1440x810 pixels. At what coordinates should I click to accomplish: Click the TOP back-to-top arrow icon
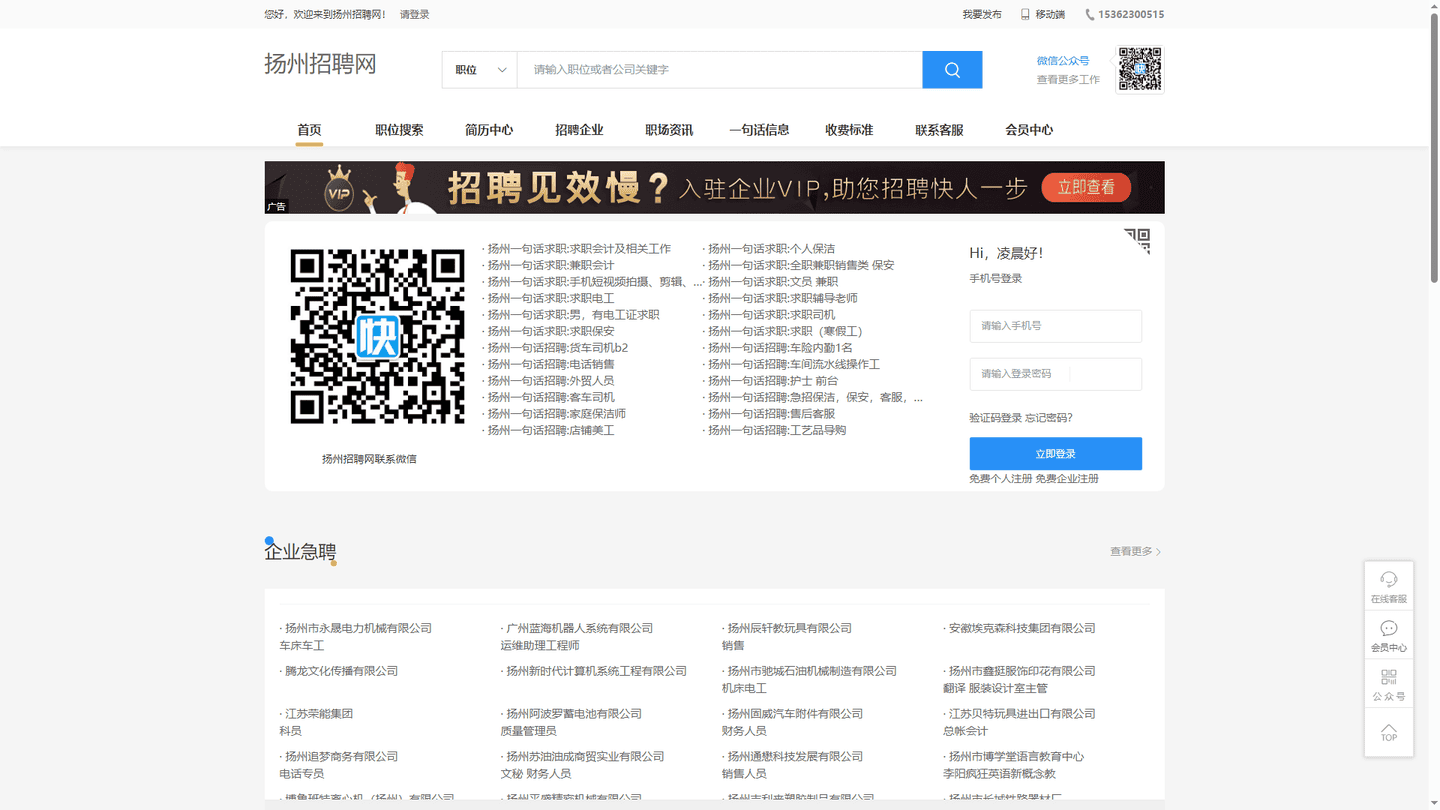coord(1389,728)
